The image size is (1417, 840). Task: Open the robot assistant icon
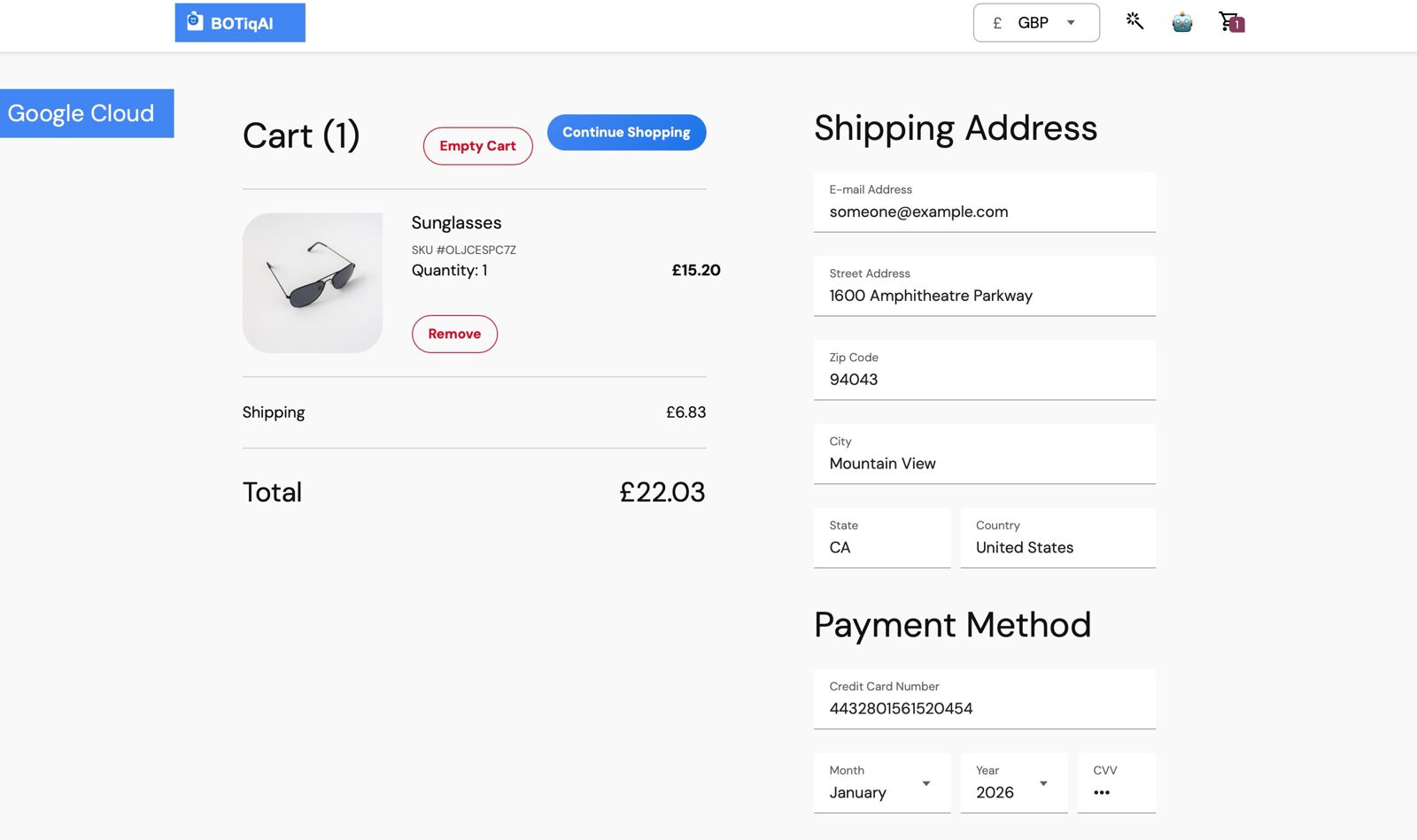point(1181,22)
